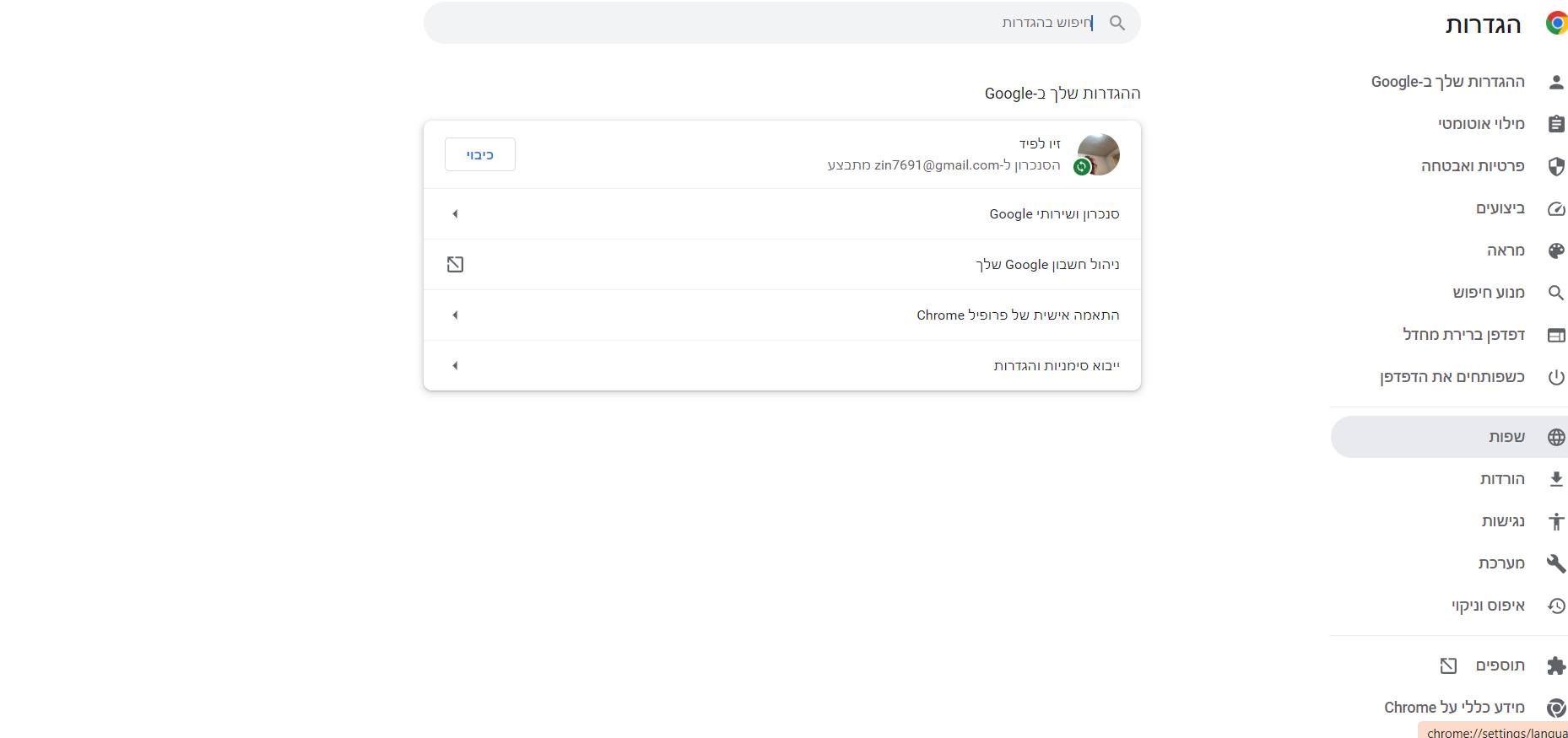Expand the Chrome profile customization arrow
Screen dimensions: 1568x738
click(455, 315)
